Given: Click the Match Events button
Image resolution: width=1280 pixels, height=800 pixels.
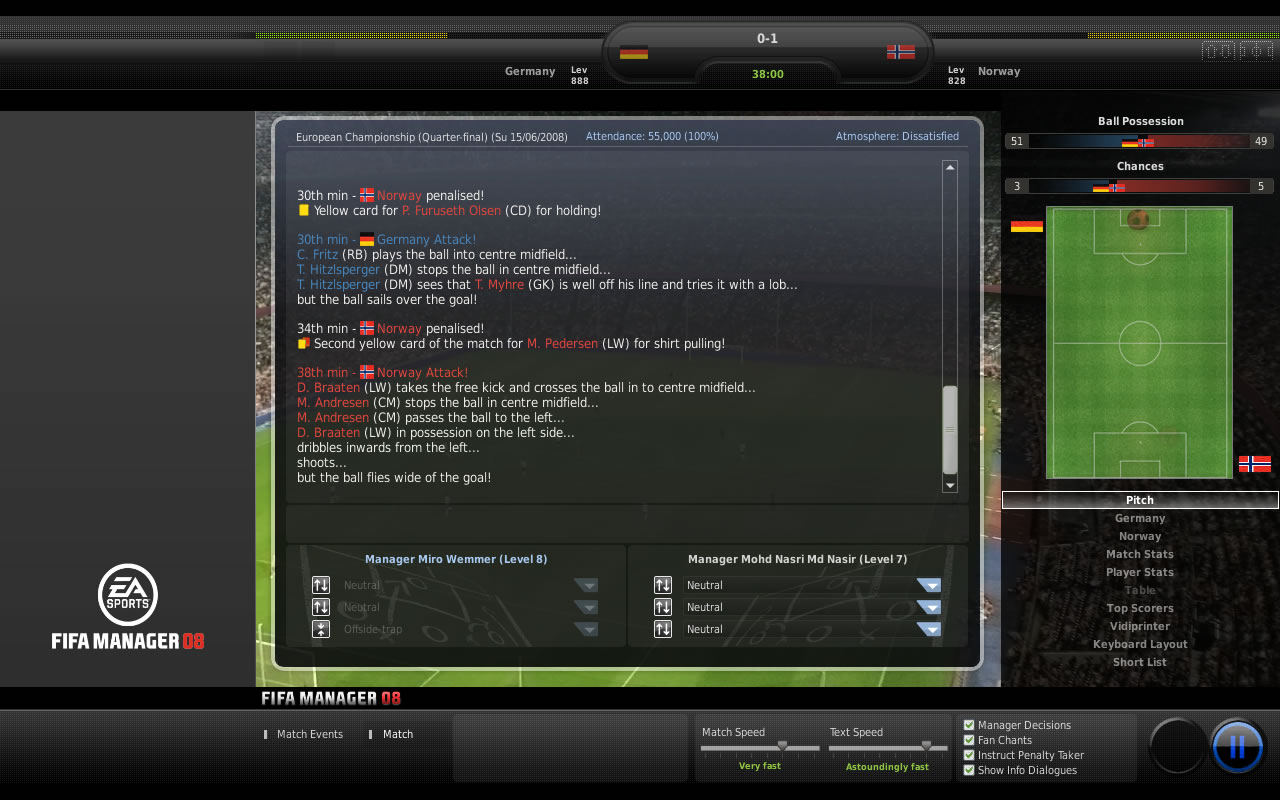Looking at the screenshot, I should click(310, 734).
